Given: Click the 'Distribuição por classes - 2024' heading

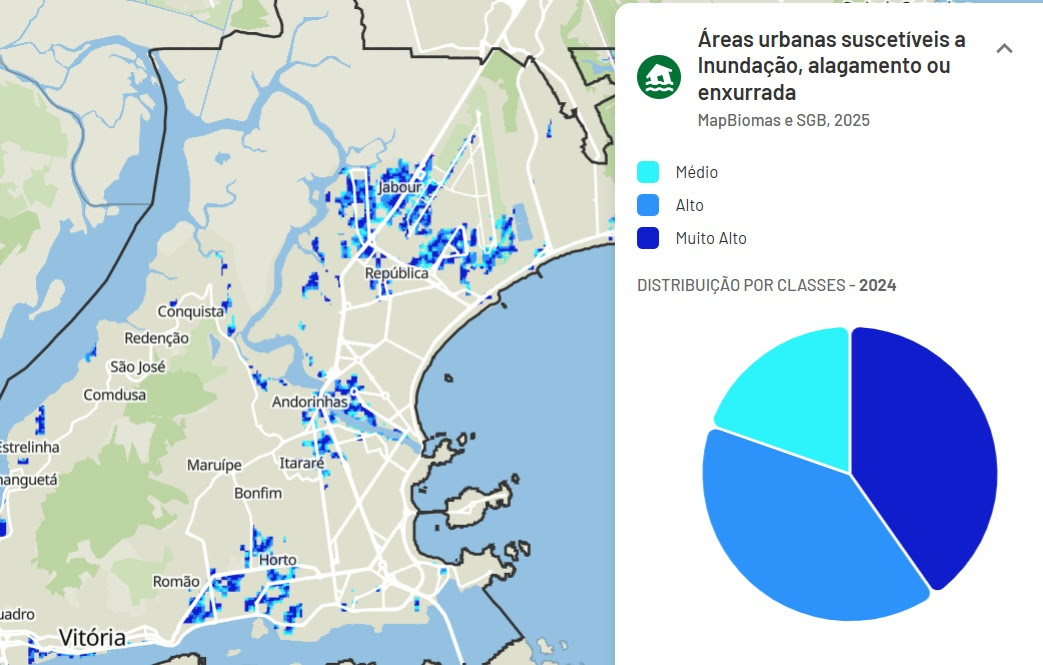Looking at the screenshot, I should (x=766, y=285).
